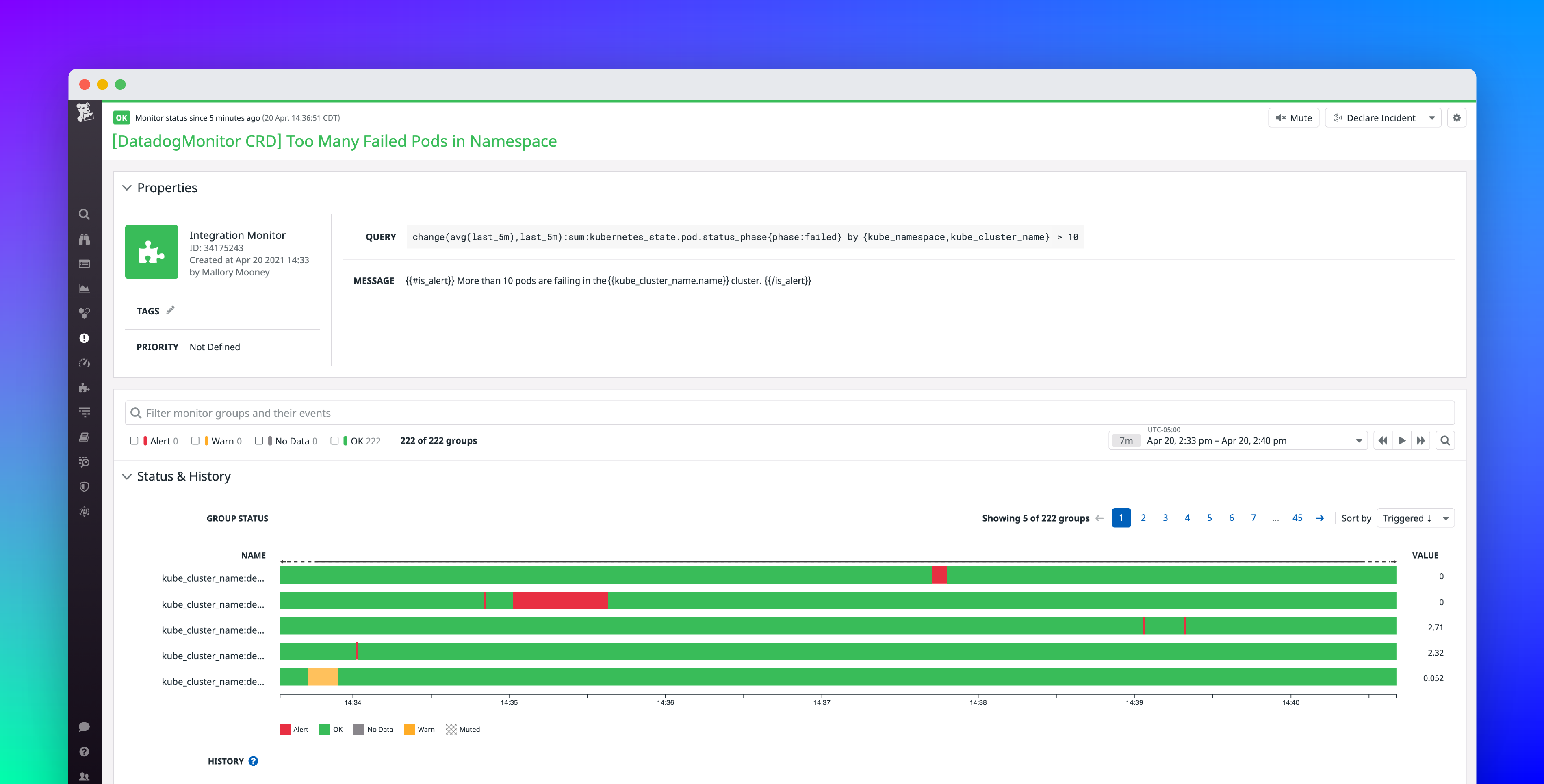Open the search panel in the sidebar

click(x=84, y=214)
